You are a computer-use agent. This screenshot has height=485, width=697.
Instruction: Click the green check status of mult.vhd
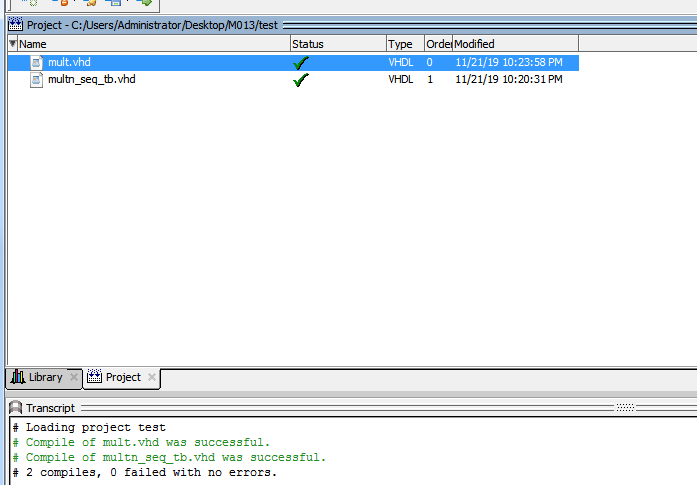301,63
